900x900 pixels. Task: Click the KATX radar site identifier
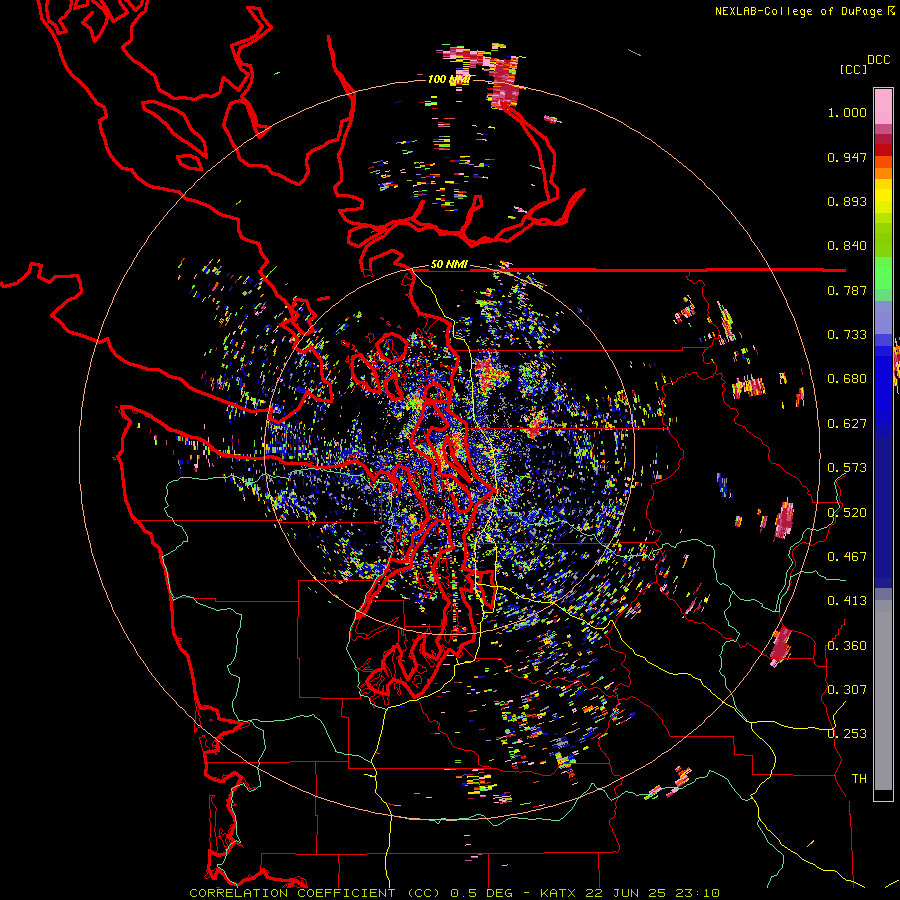560,893
